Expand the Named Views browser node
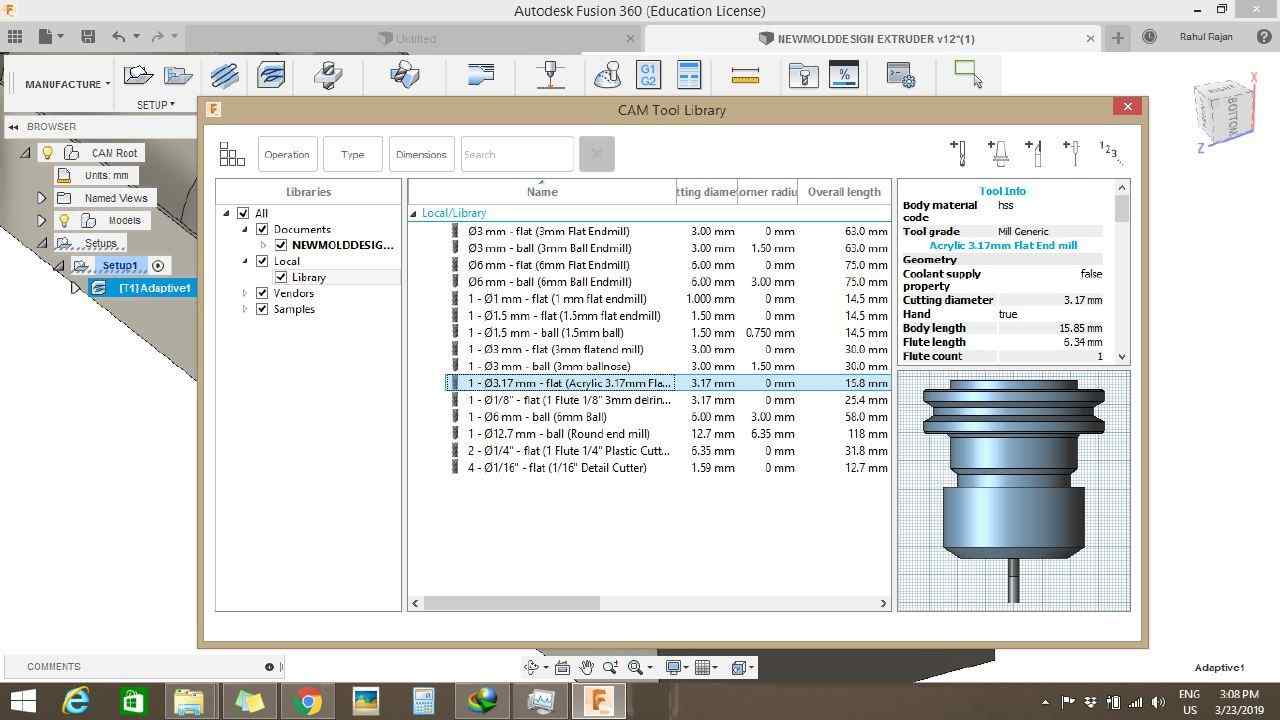Viewport: 1280px width, 720px height. coord(42,198)
